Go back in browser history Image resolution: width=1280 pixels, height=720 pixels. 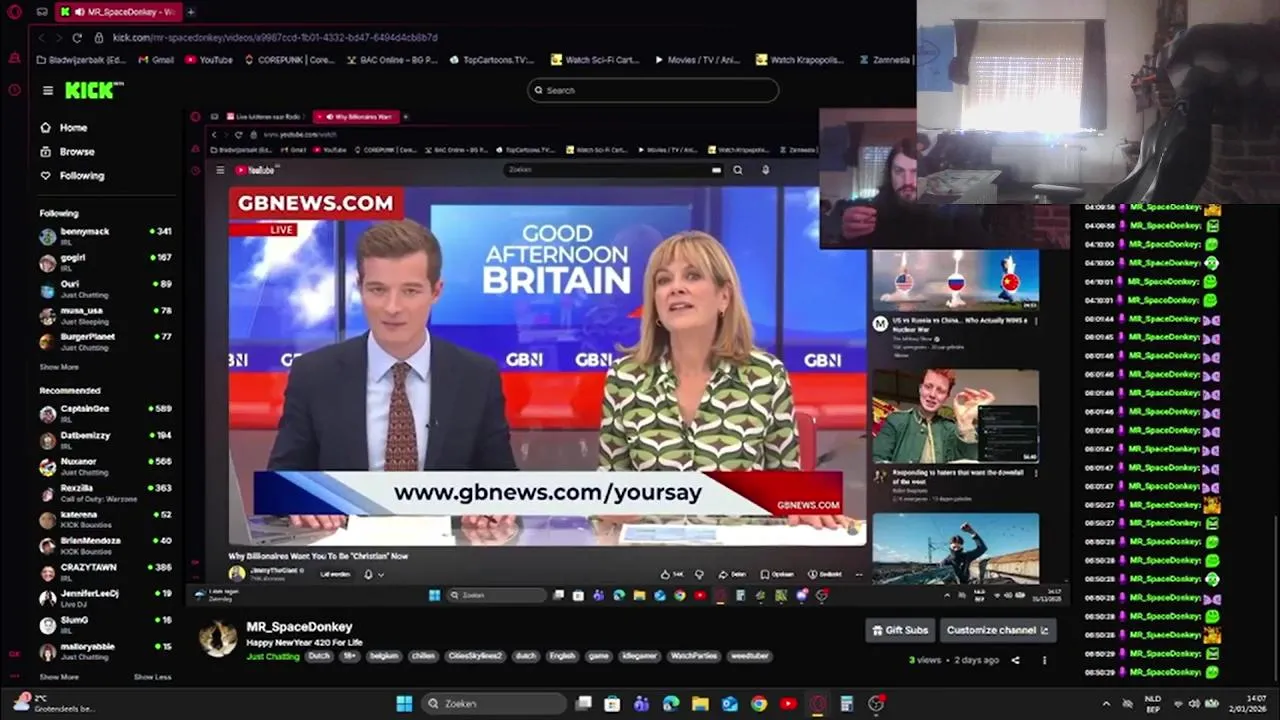[42, 38]
